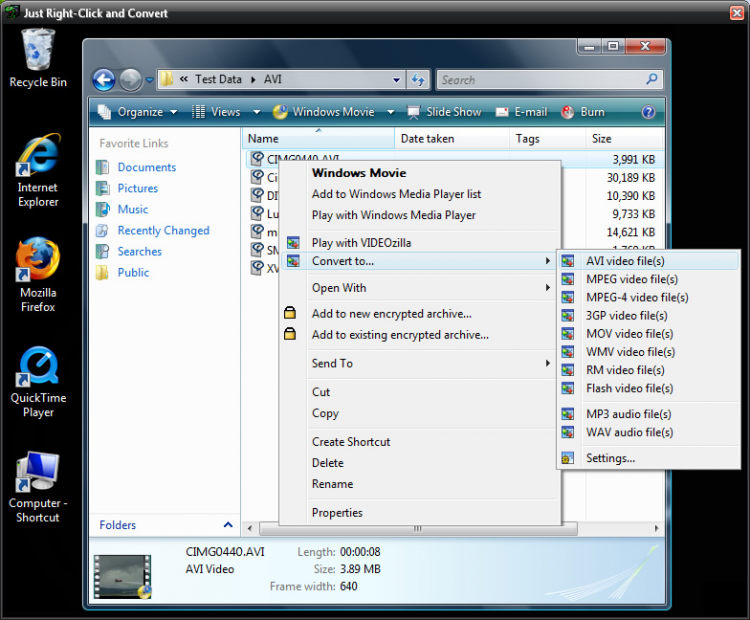Expand the Open With submenu

(x=548, y=288)
